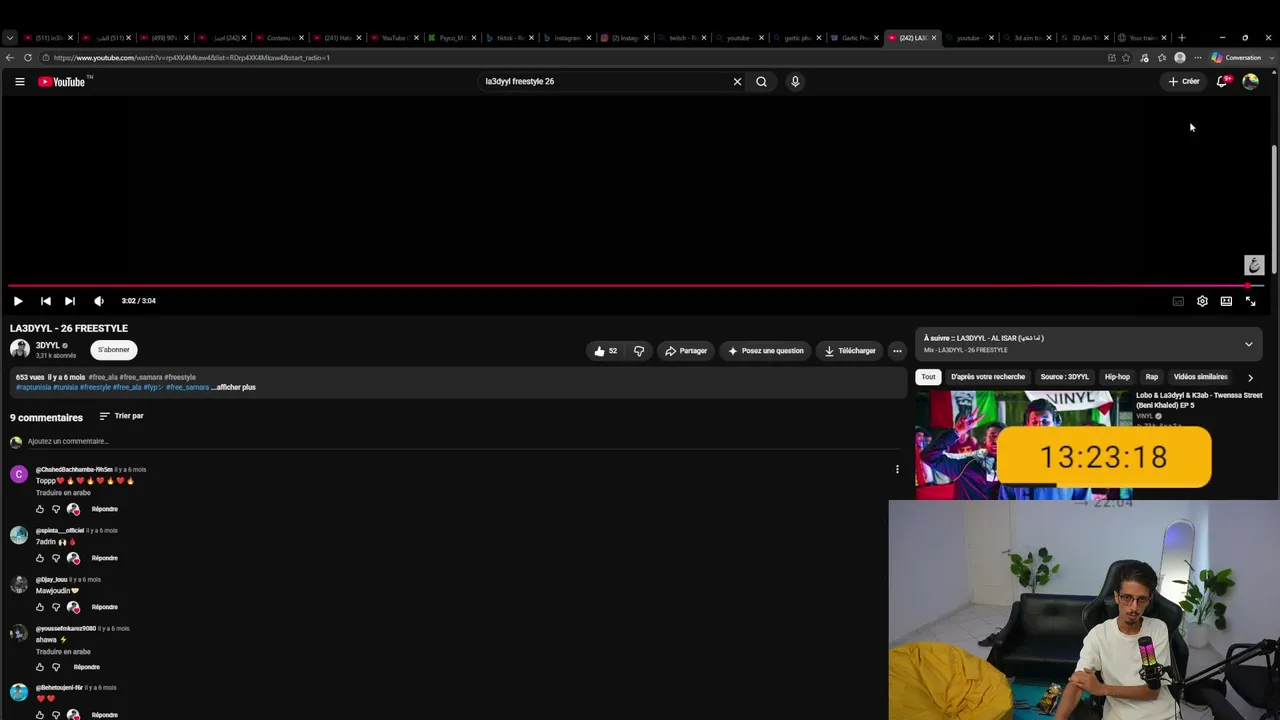The image size is (1280, 720).
Task: Open the notifications bell
Action: coord(1222,82)
